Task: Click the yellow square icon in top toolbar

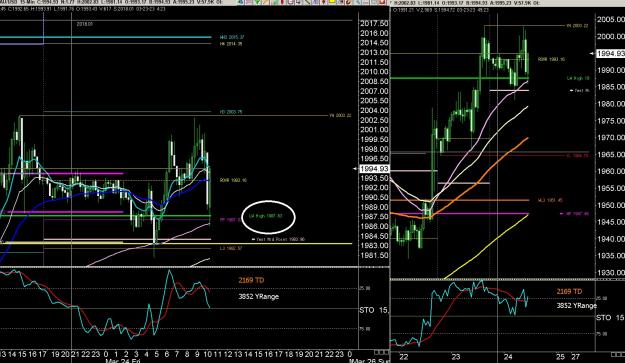Action: [x=331, y=2]
